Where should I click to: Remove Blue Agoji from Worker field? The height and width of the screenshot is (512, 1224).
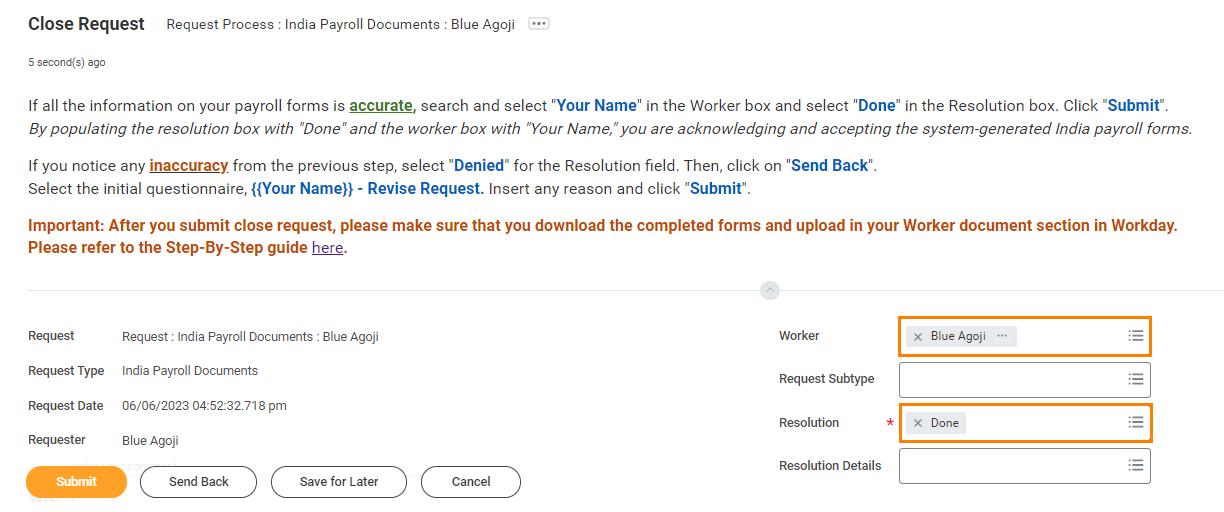click(x=918, y=337)
